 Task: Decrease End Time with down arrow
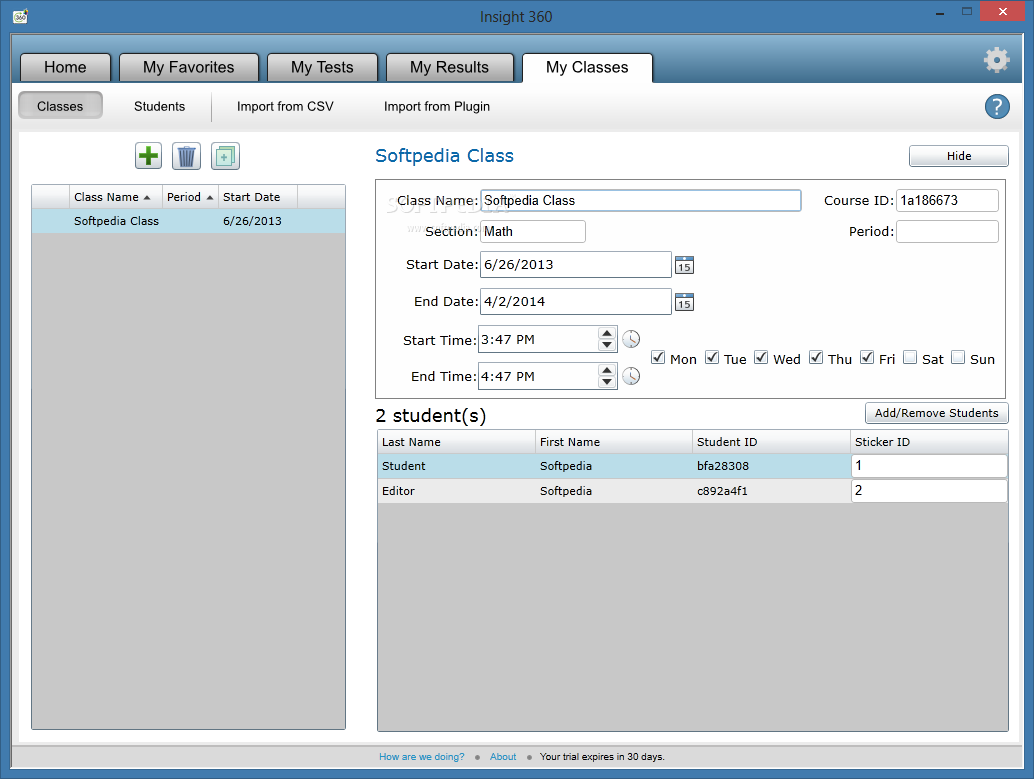[607, 382]
